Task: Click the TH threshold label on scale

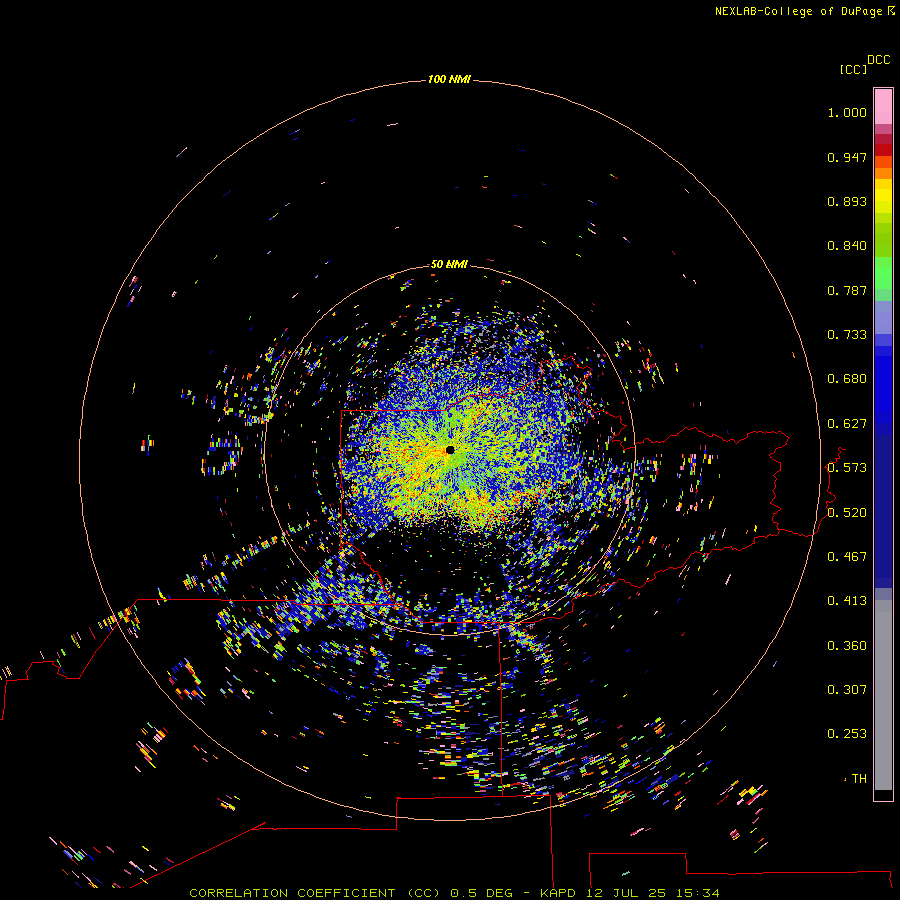Action: click(x=859, y=779)
